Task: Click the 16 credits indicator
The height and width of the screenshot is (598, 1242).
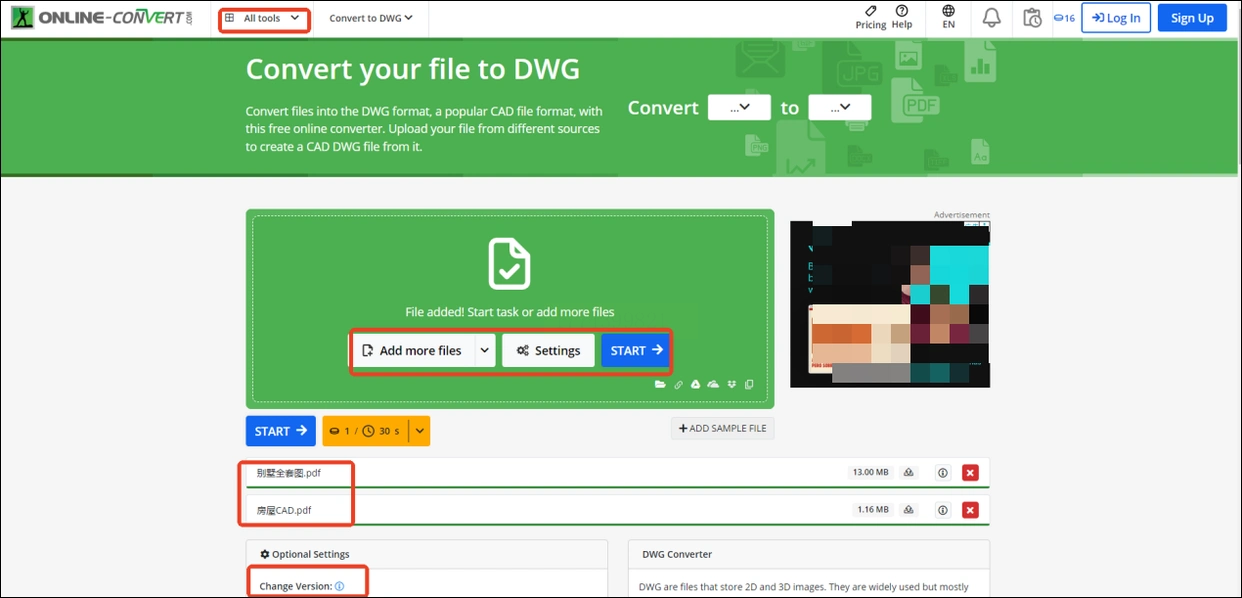Action: coord(1064,18)
